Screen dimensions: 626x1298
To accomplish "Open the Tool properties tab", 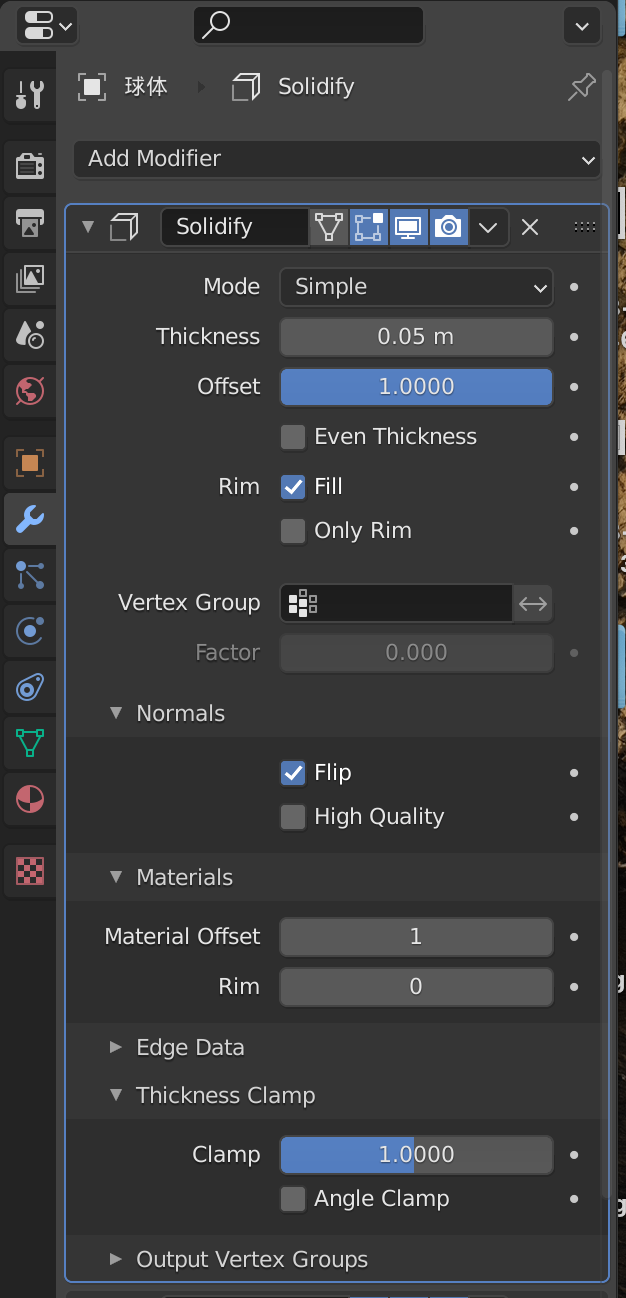I will point(30,94).
